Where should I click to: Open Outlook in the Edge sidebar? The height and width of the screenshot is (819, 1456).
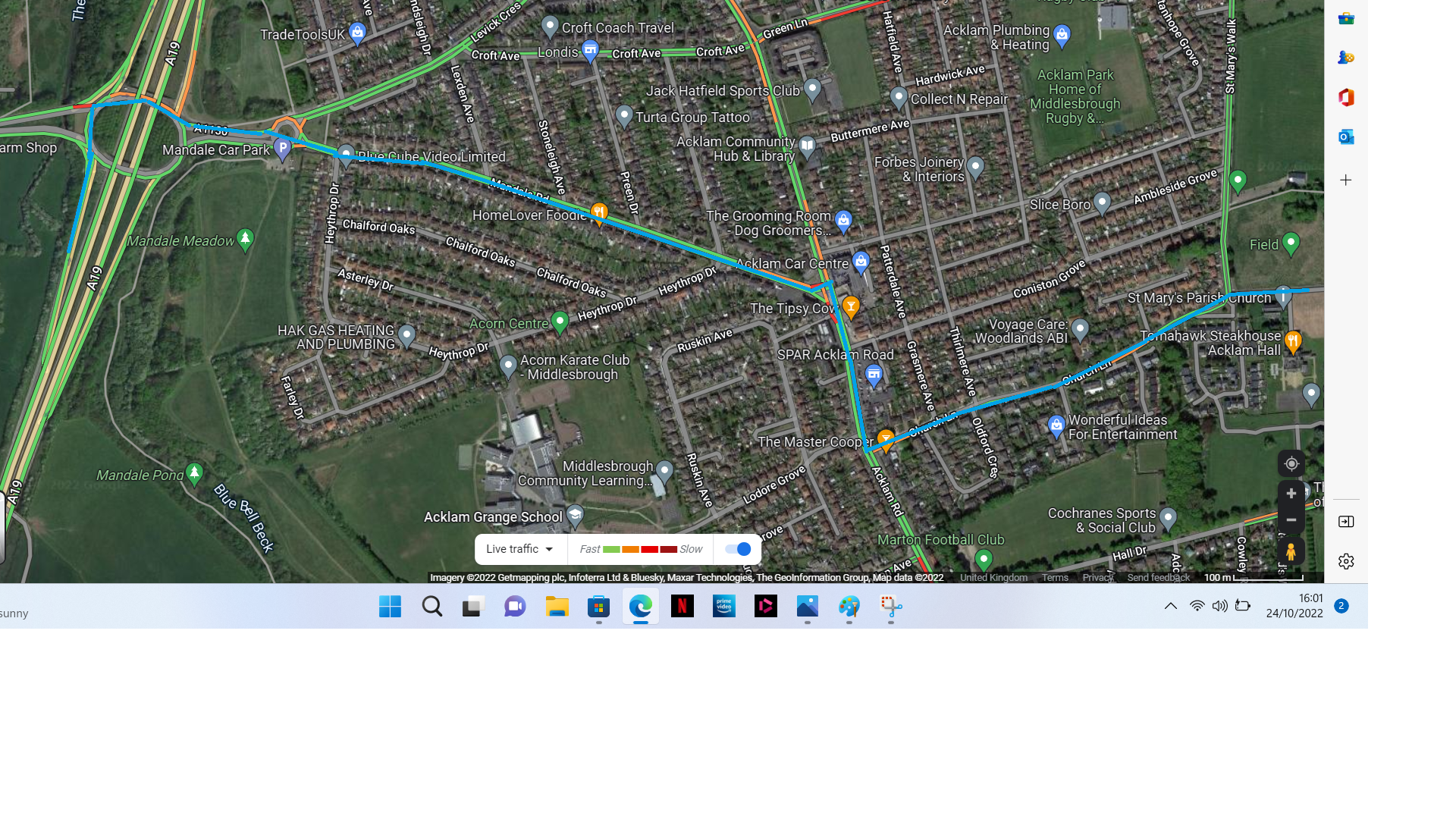[x=1346, y=137]
